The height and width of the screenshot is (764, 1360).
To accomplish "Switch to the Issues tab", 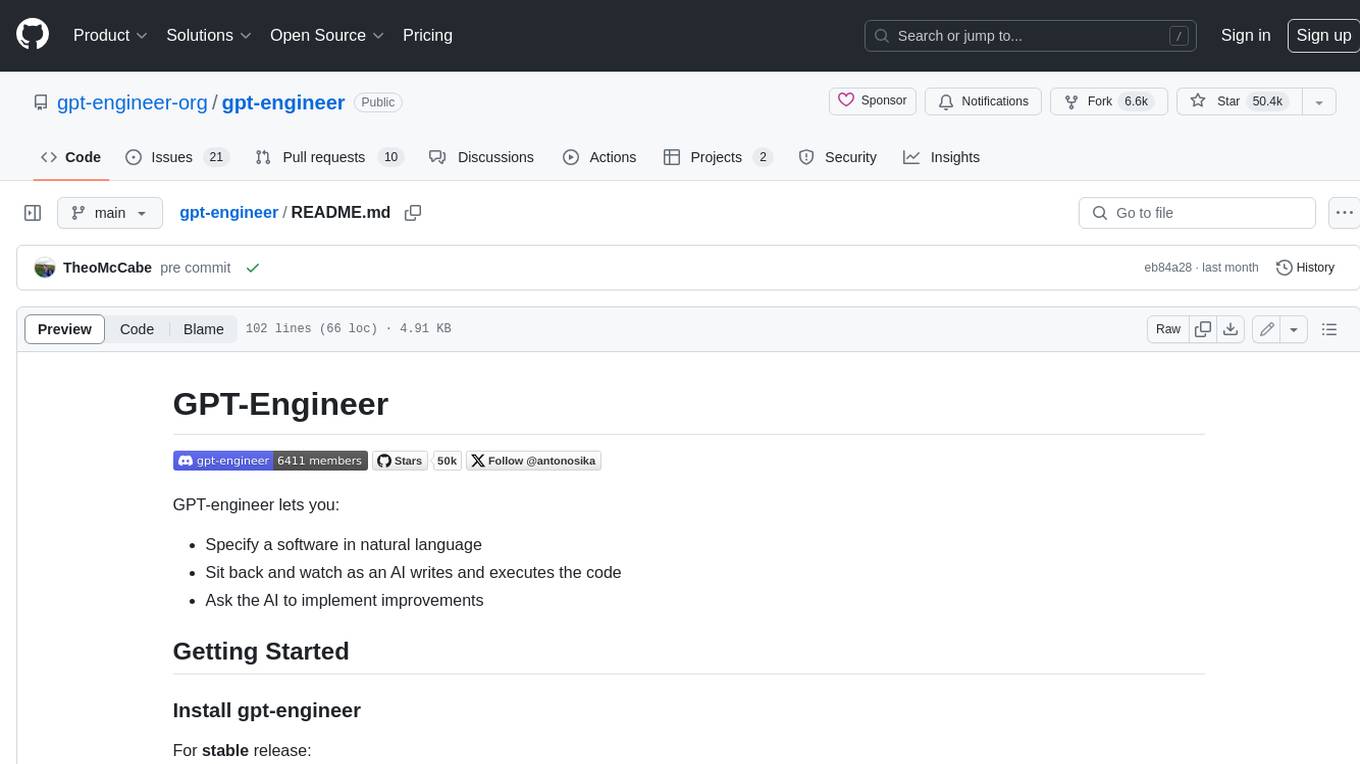I will coord(177,157).
